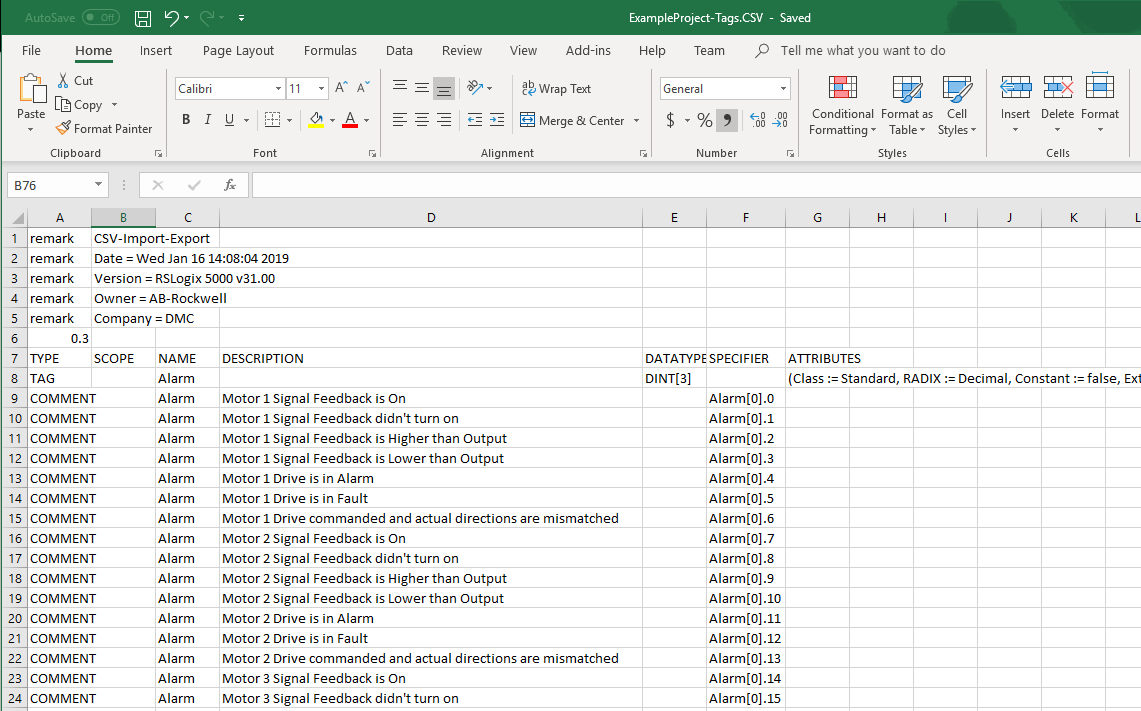The image size is (1141, 711).
Task: Click Top Align icon
Action: pyautogui.click(x=399, y=88)
